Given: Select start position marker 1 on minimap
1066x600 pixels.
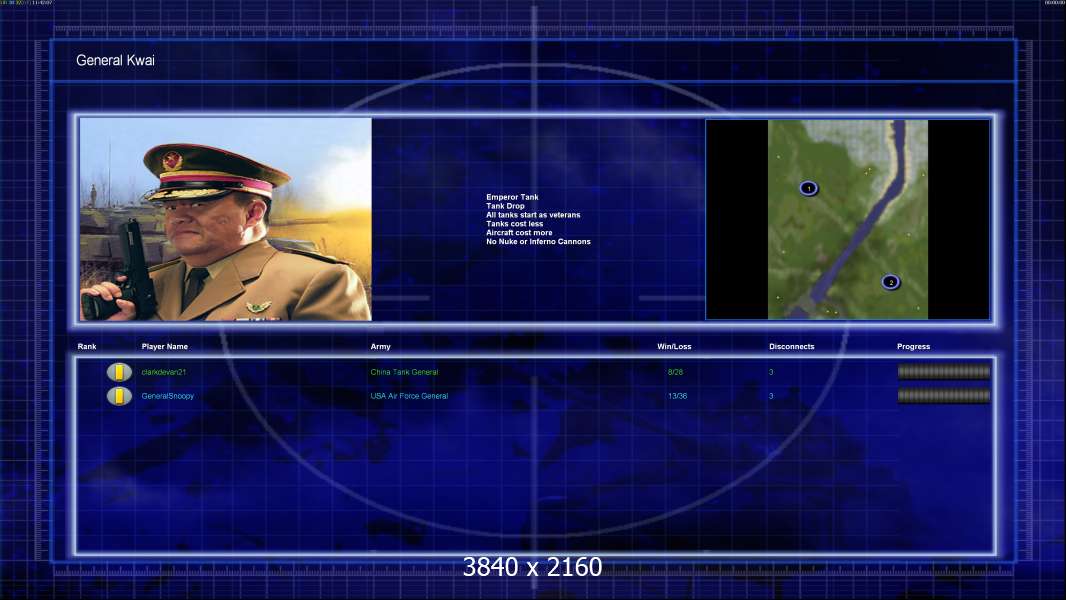Looking at the screenshot, I should (808, 188).
